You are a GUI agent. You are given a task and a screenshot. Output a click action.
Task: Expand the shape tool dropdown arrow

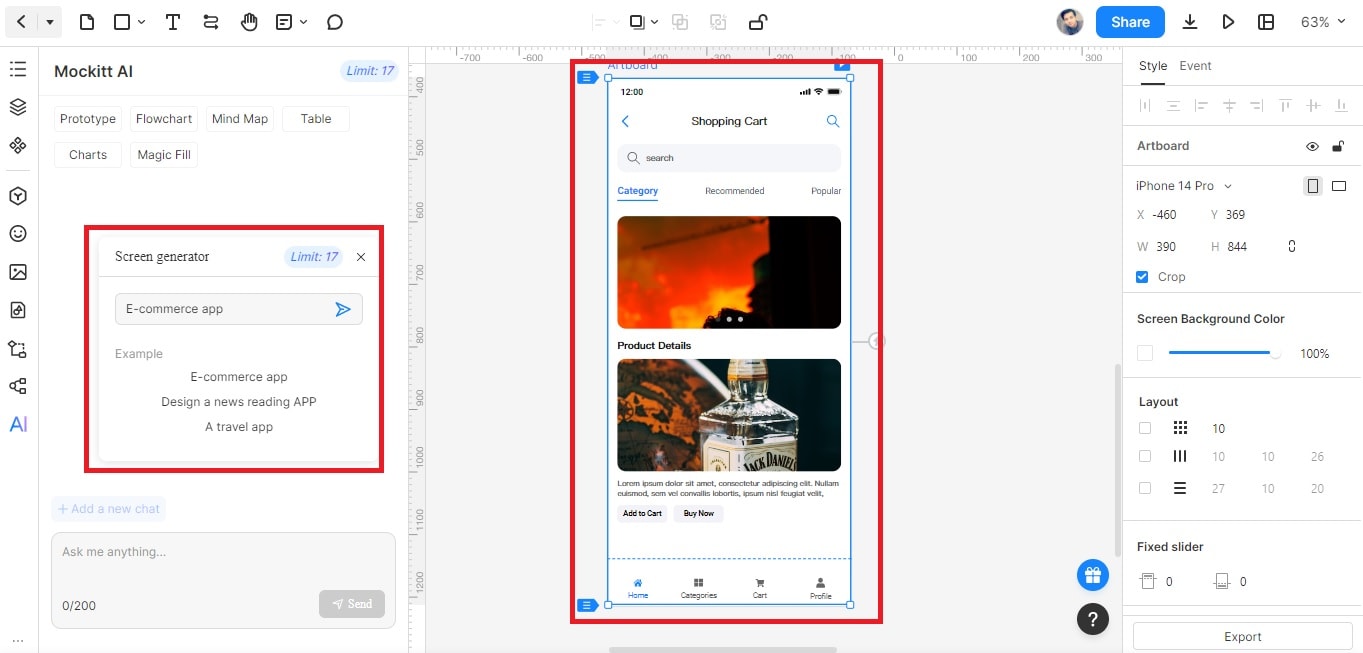(x=141, y=22)
